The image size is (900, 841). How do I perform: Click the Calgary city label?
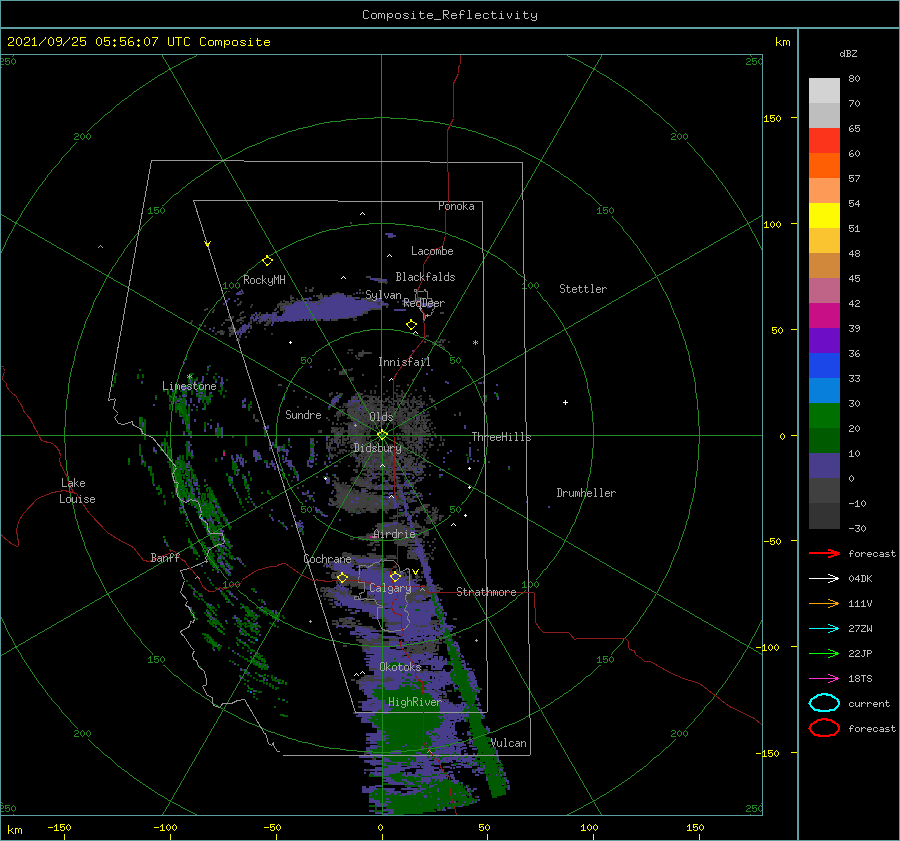pos(390,588)
